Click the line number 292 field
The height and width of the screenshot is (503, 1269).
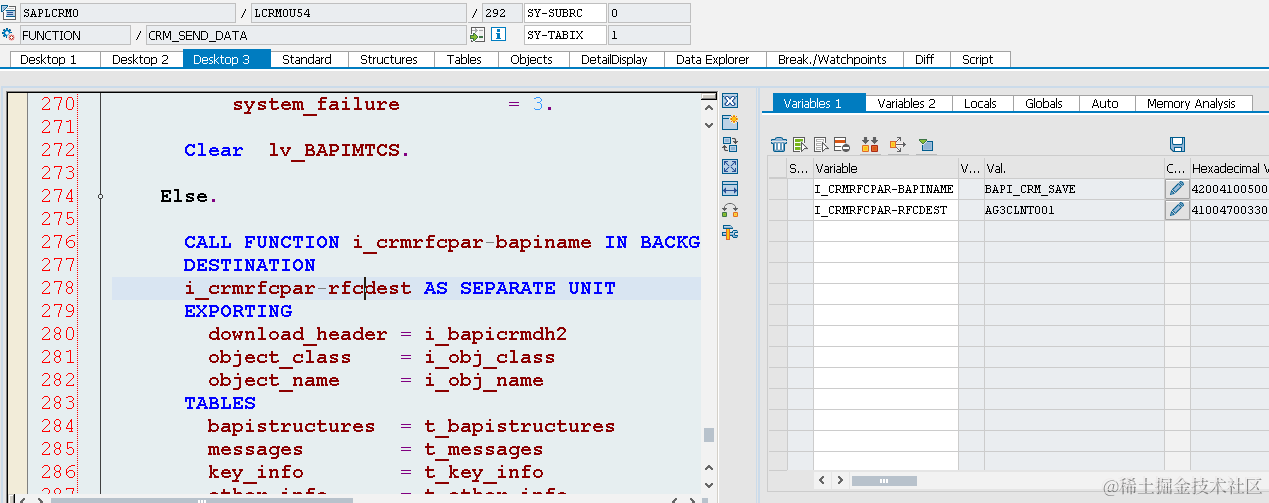pos(501,13)
